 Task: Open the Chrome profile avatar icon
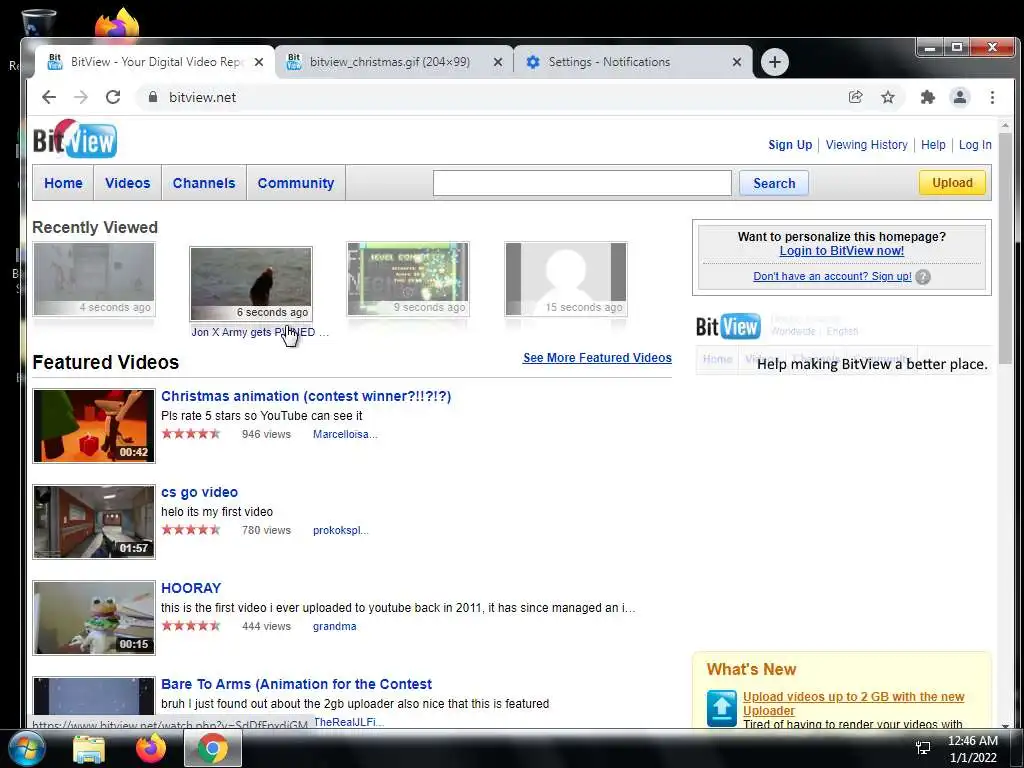pos(959,97)
